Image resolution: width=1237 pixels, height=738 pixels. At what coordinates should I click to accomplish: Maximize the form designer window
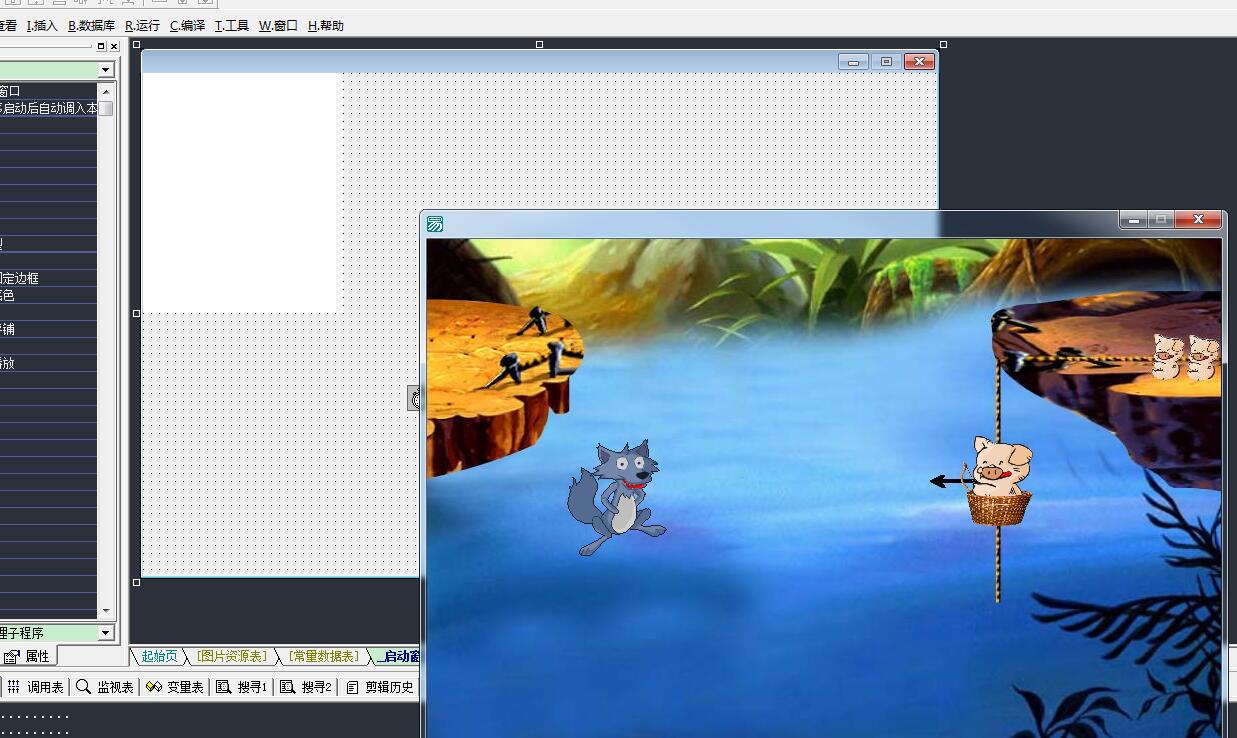[x=886, y=61]
